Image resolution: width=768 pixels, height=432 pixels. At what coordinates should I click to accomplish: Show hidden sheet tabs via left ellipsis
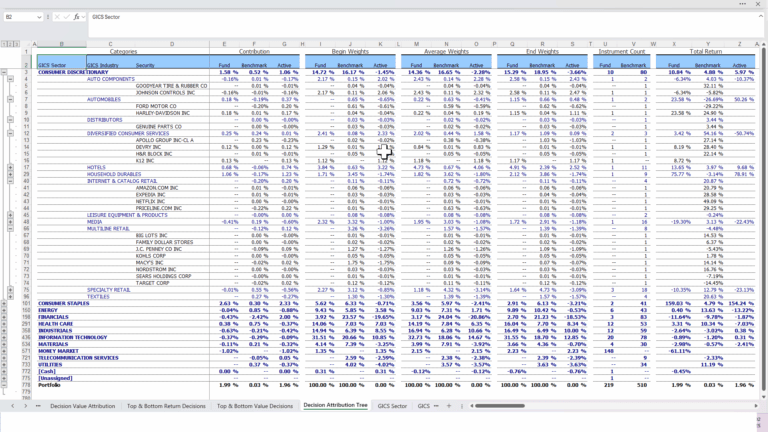pyautogui.click(x=38, y=406)
